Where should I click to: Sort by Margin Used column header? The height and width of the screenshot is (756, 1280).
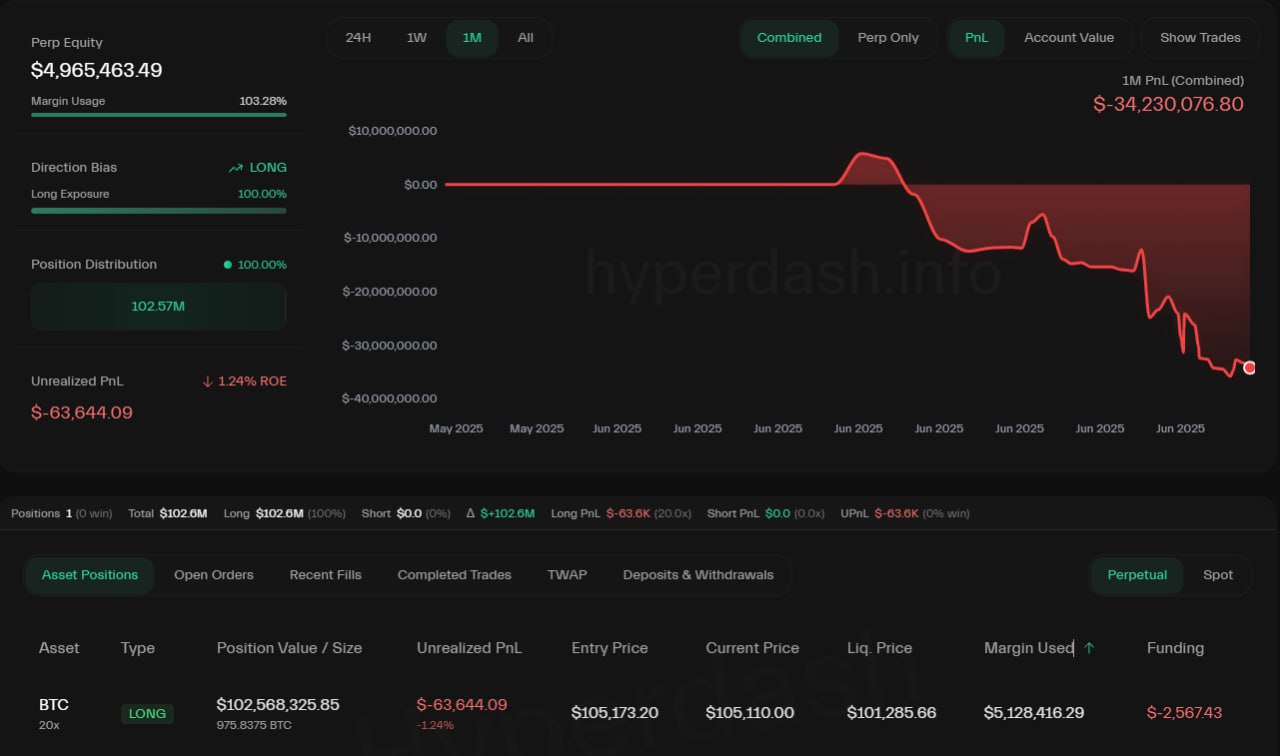point(1028,648)
